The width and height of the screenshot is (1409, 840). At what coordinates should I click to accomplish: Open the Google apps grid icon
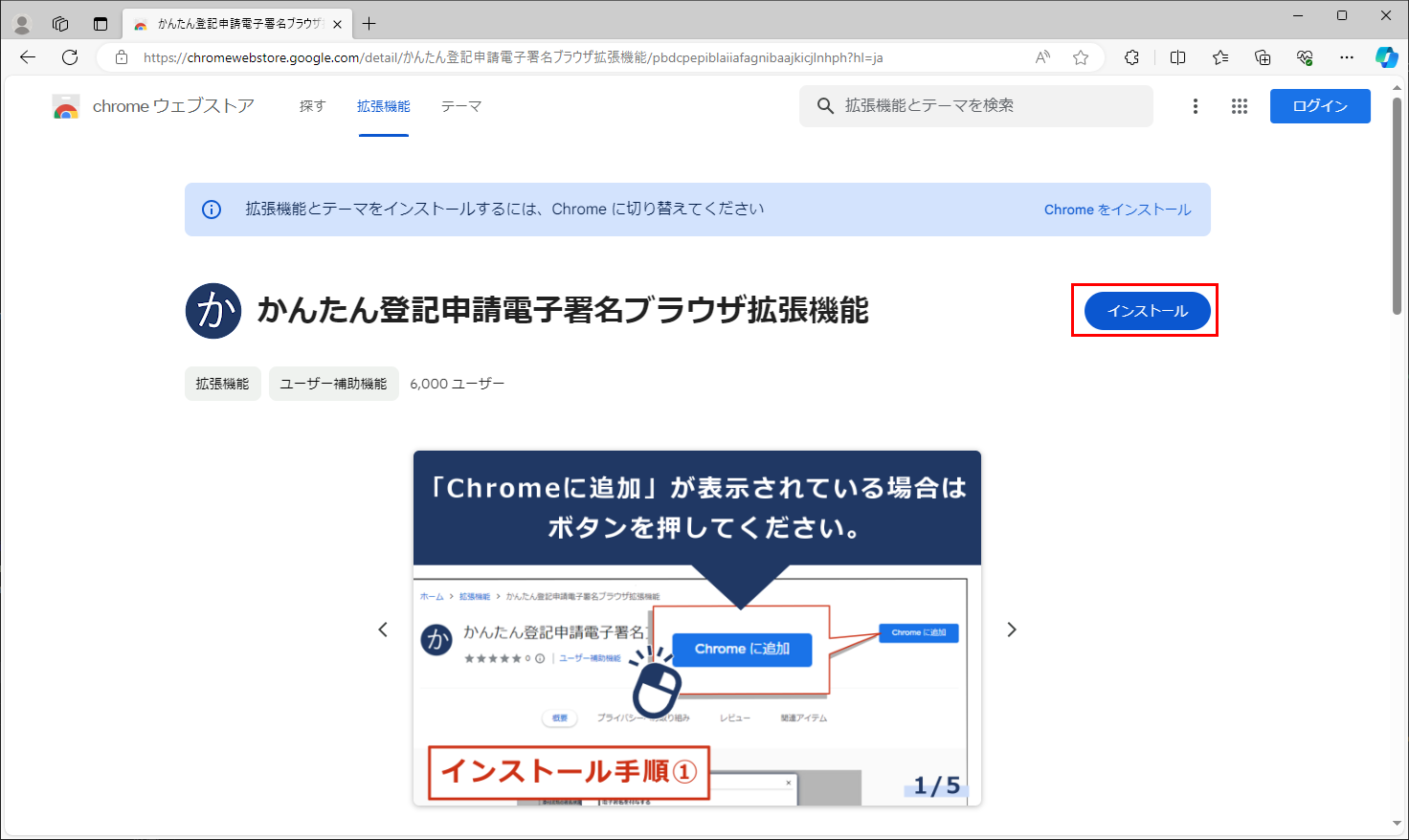pos(1240,106)
